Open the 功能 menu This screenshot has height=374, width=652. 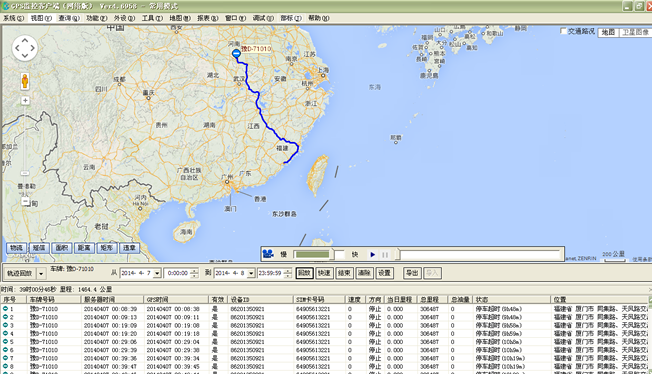(x=96, y=18)
